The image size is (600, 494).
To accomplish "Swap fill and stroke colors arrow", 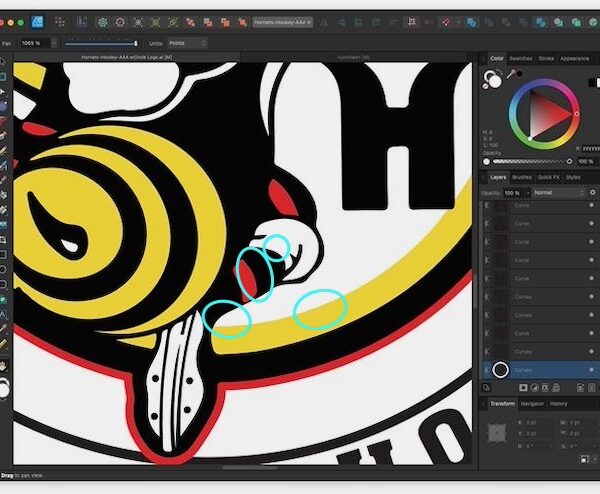I will (499, 72).
